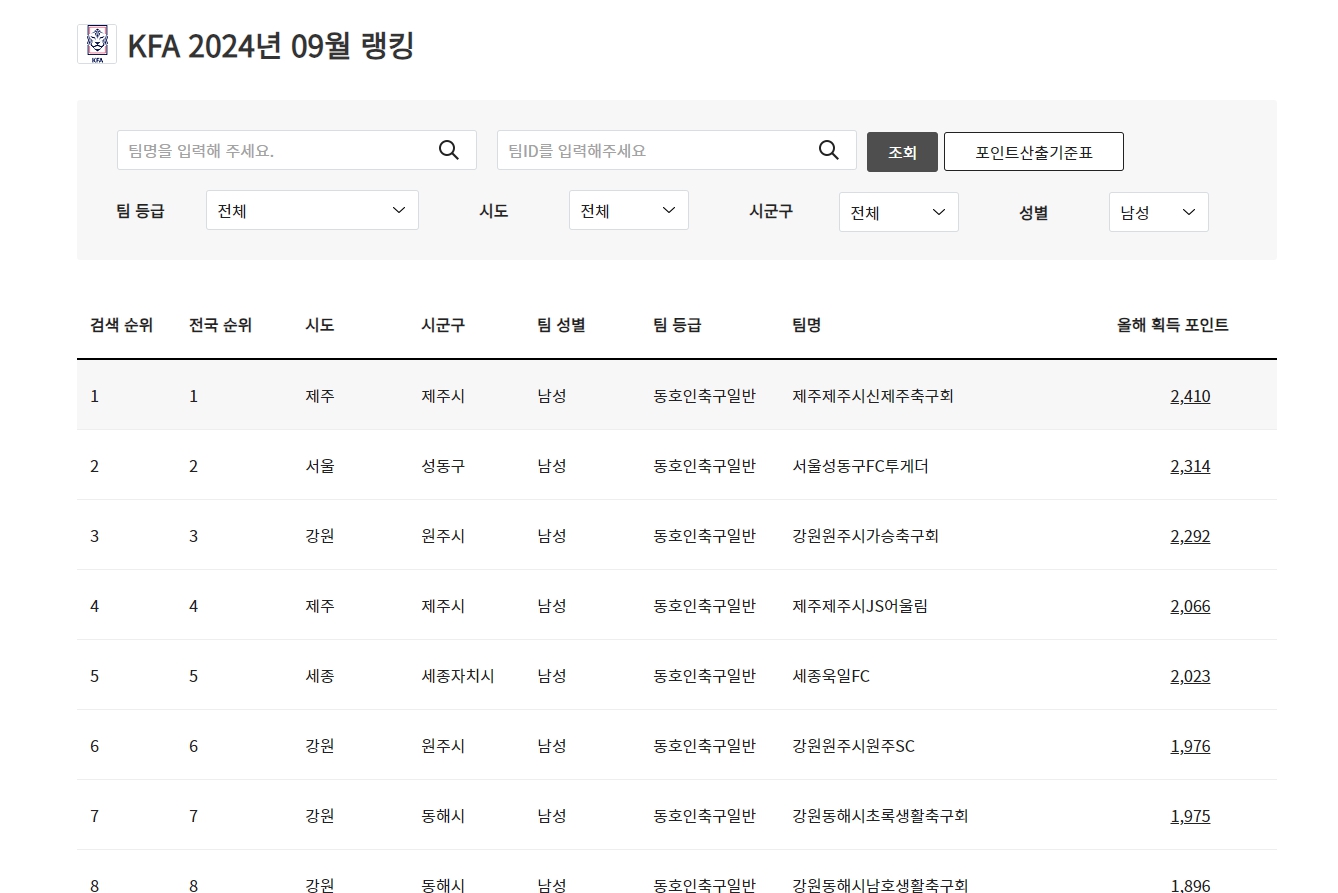Open points link 2,314
The height and width of the screenshot is (893, 1338).
1190,466
